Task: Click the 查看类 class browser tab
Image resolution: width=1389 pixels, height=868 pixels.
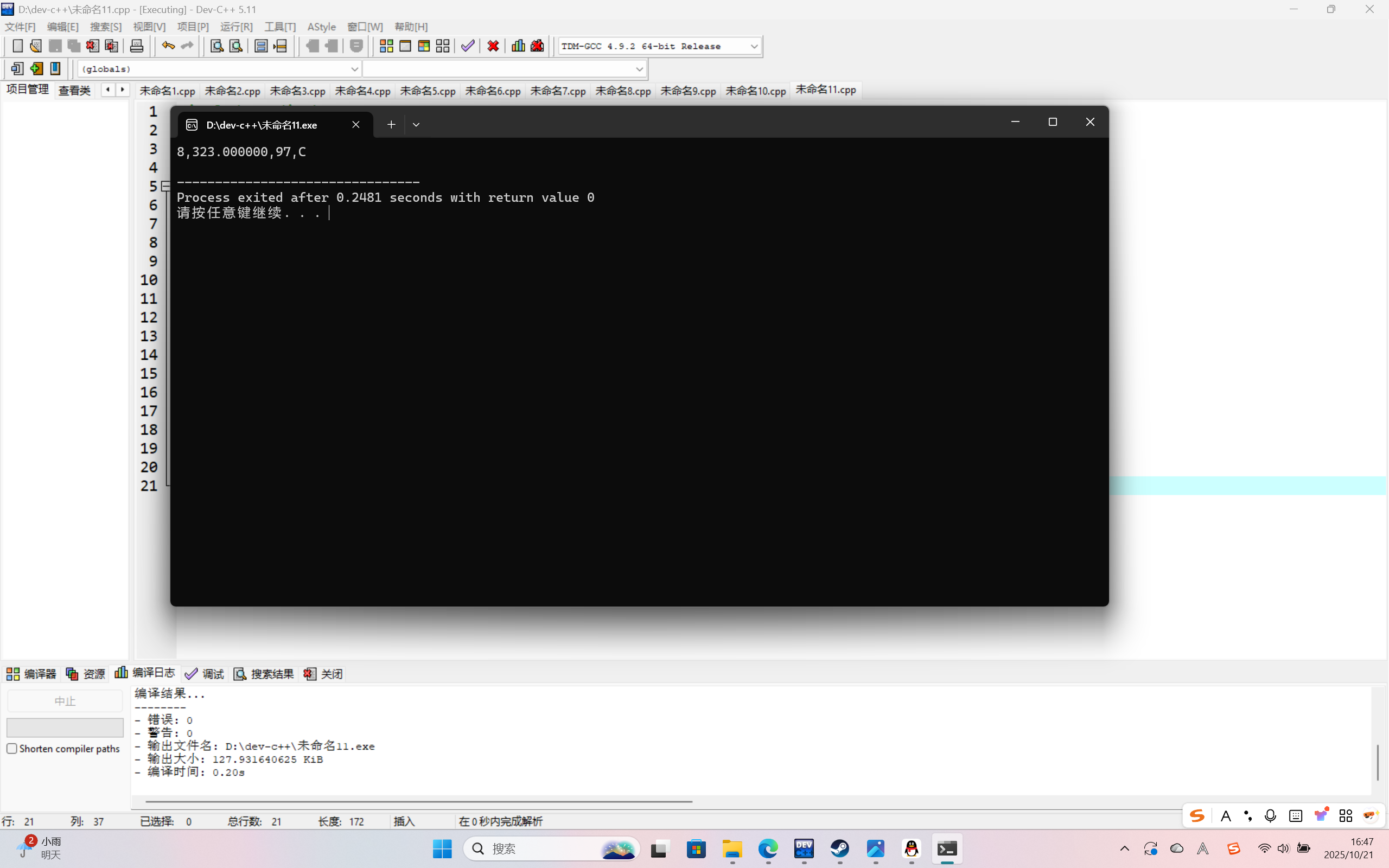Action: tap(75, 90)
